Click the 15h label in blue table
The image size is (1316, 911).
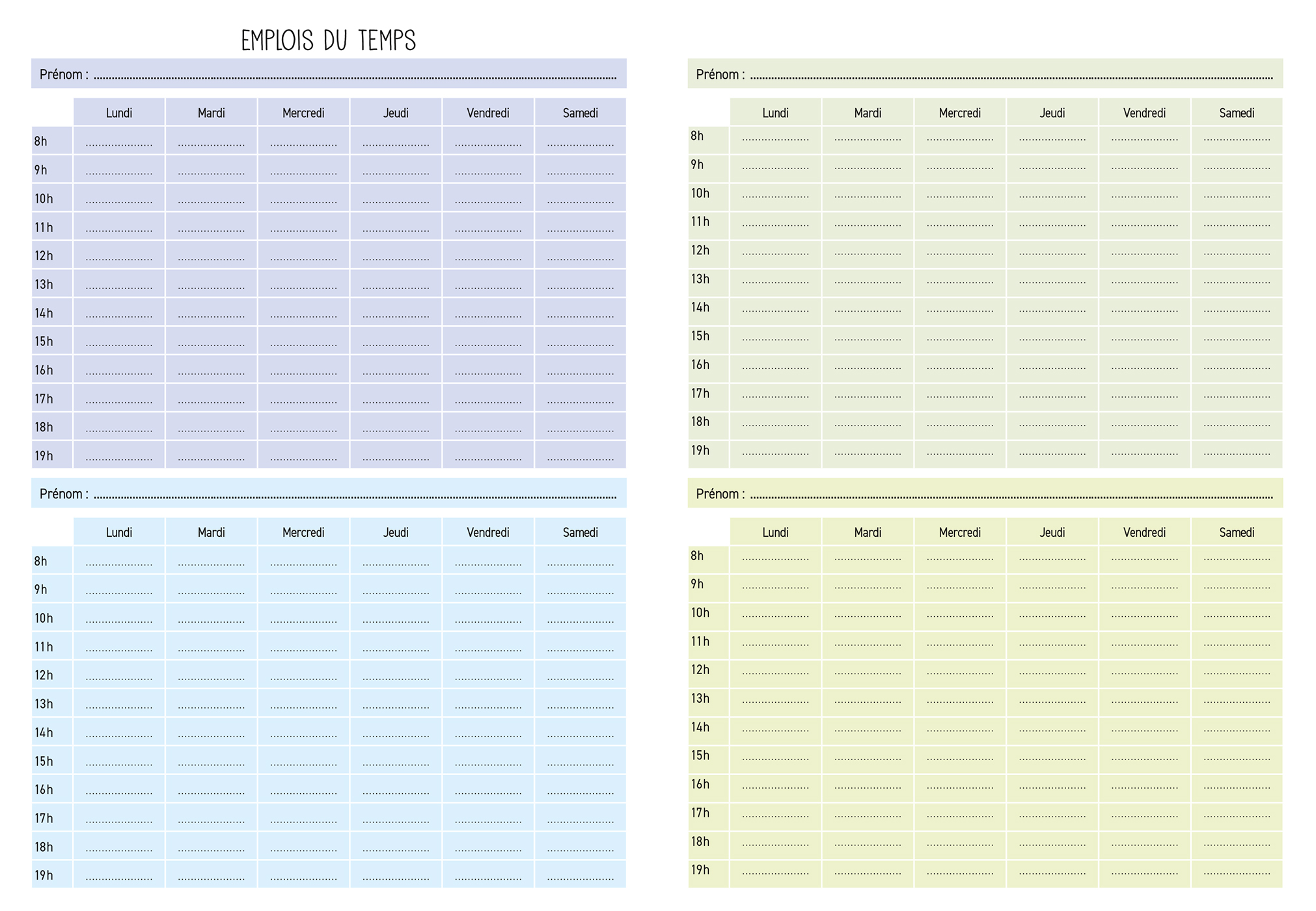coord(44,761)
